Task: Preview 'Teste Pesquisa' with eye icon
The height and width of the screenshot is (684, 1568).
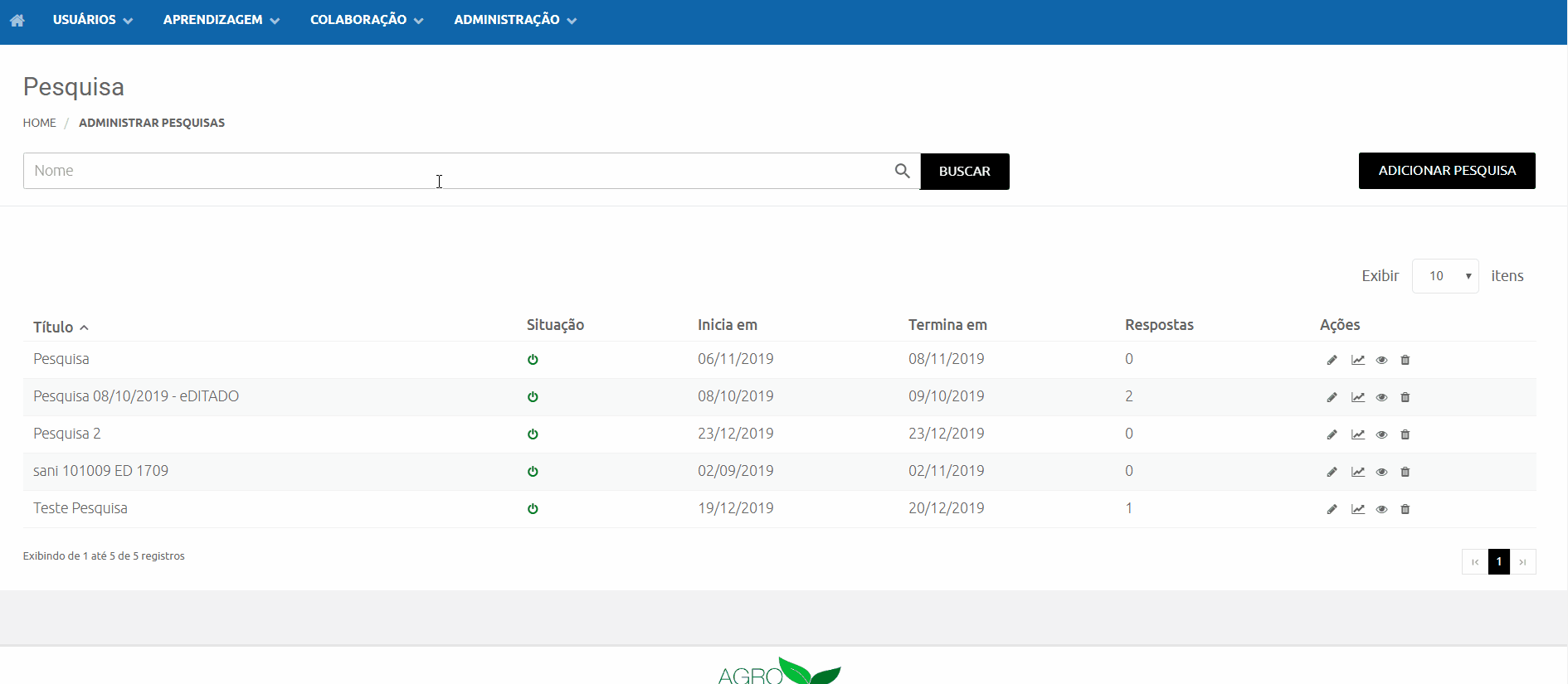Action: pyautogui.click(x=1381, y=509)
